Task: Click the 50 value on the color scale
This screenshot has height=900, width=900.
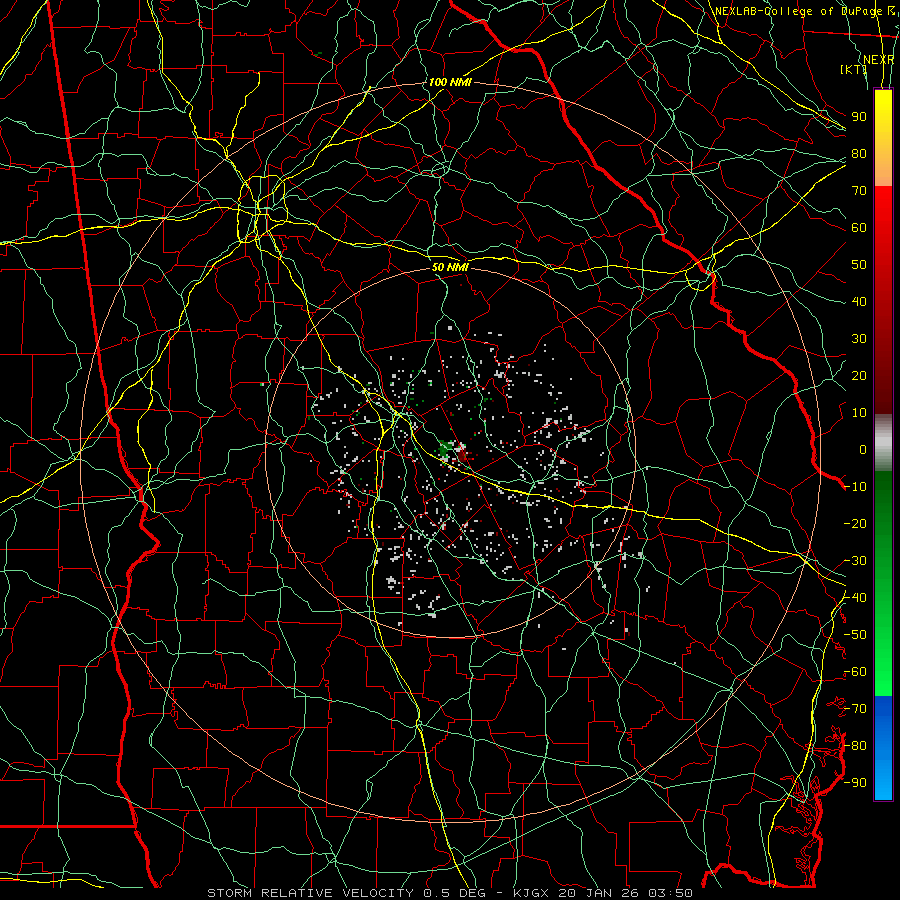Action: pyautogui.click(x=859, y=265)
